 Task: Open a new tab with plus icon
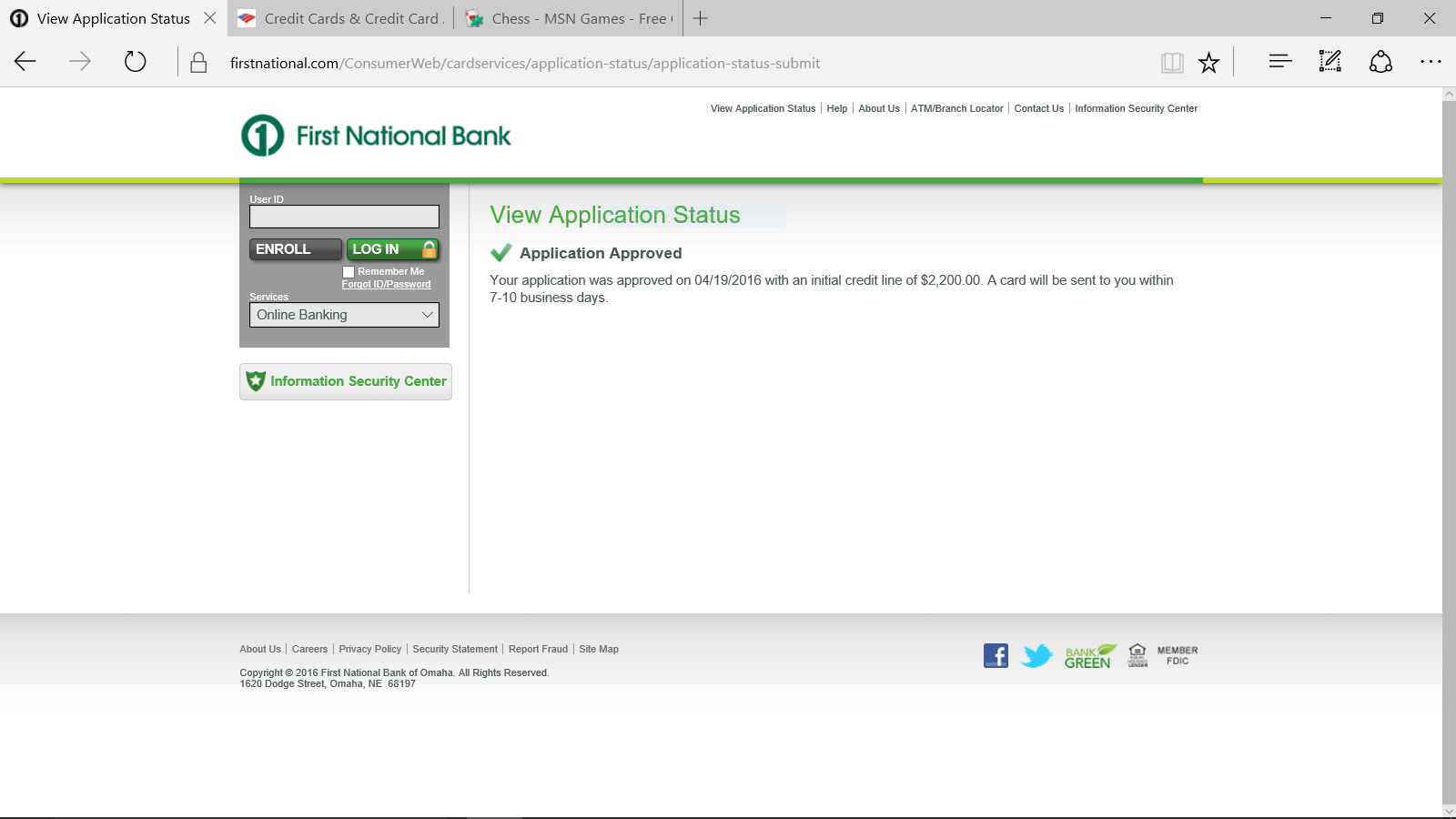[700, 18]
